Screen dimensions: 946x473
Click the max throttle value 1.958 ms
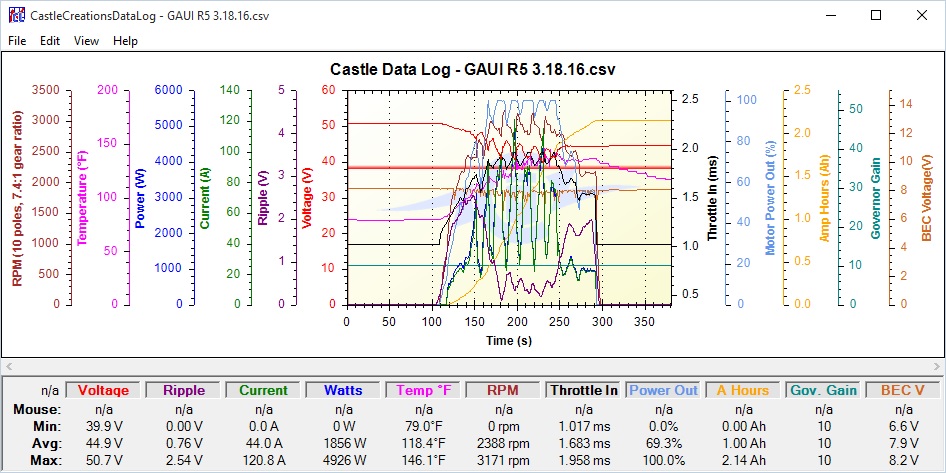click(x=583, y=460)
